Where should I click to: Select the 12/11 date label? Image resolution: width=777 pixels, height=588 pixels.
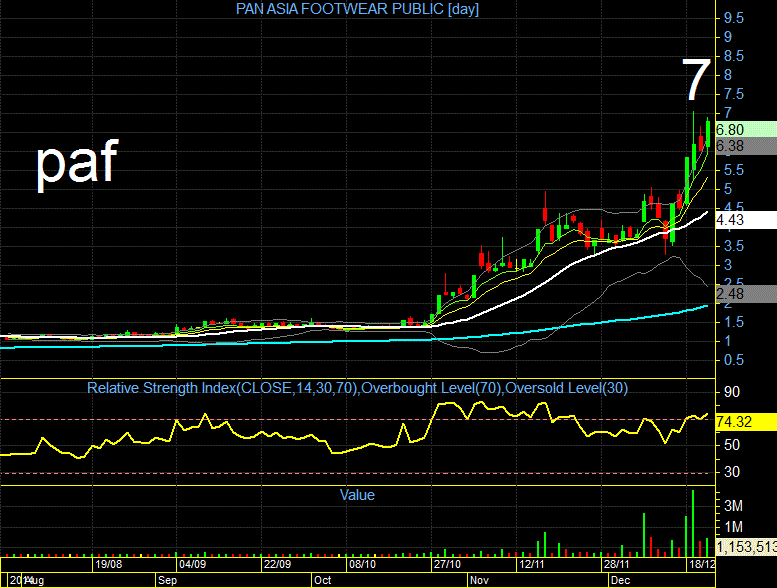531,564
